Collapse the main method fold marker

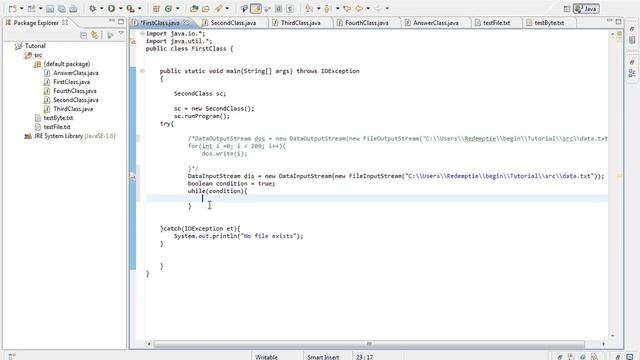pyautogui.click(x=142, y=71)
